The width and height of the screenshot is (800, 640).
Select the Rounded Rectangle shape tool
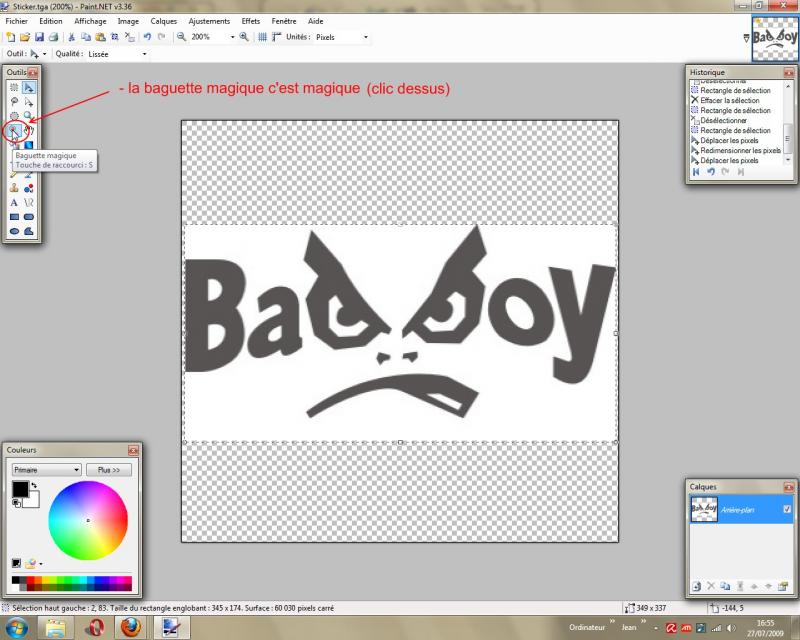(29, 217)
